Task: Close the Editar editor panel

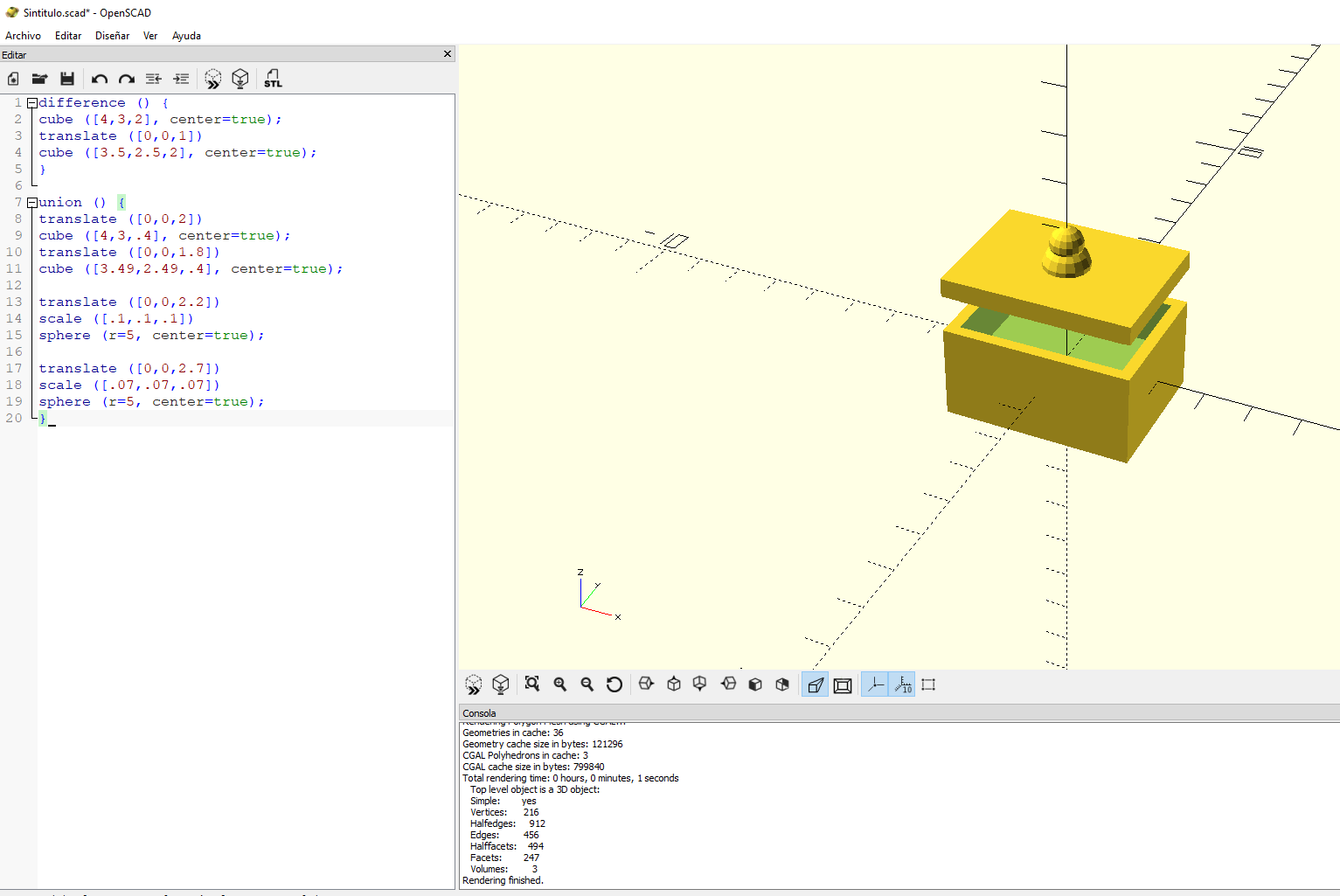Action: click(x=448, y=54)
